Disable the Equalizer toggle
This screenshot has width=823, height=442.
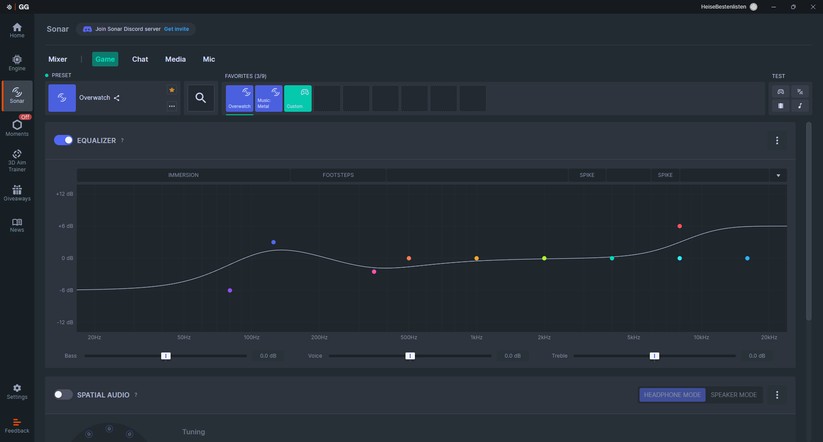64,140
